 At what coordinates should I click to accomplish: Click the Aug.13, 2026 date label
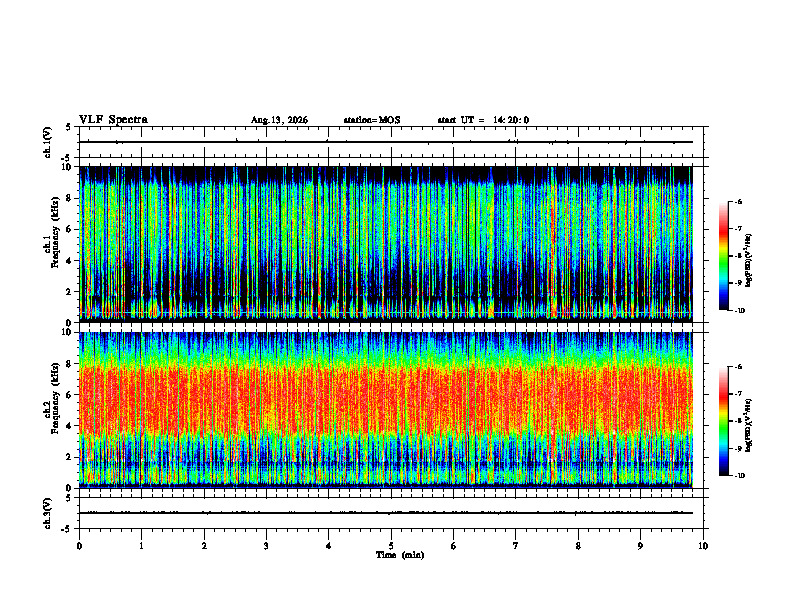click(x=279, y=120)
